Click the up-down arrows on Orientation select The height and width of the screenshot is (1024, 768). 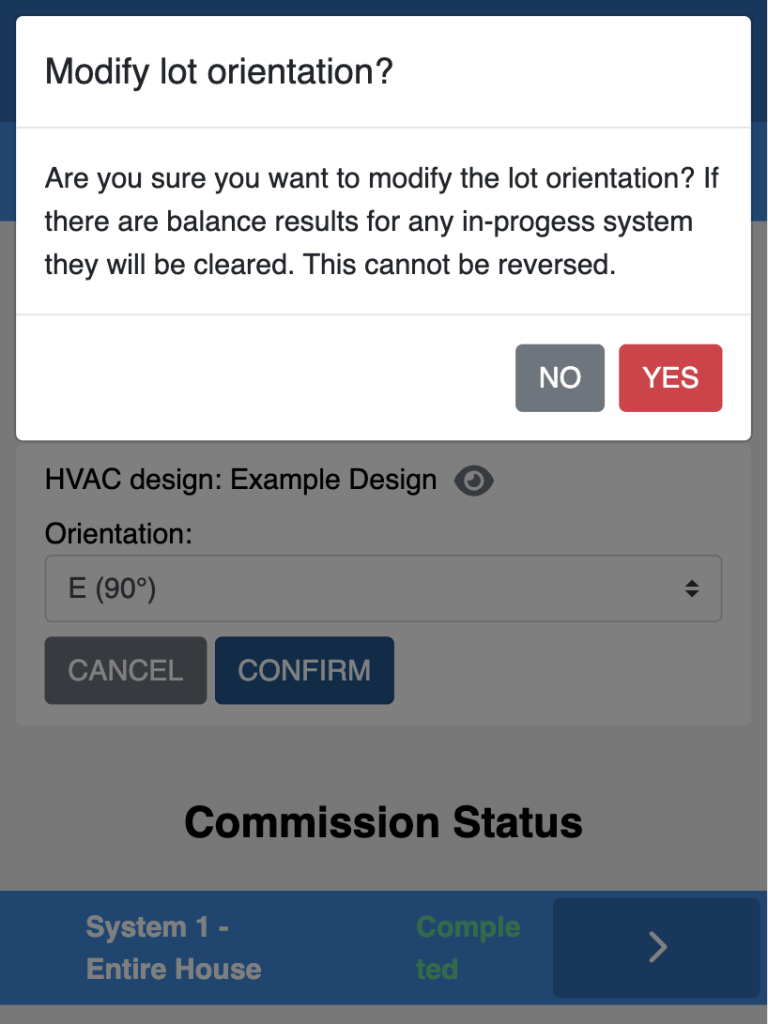point(691,589)
